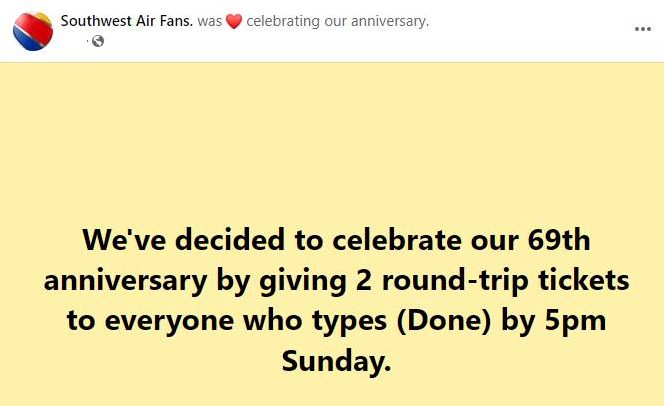Click the word 'everyone' in the post
The height and width of the screenshot is (406, 664).
tap(169, 322)
